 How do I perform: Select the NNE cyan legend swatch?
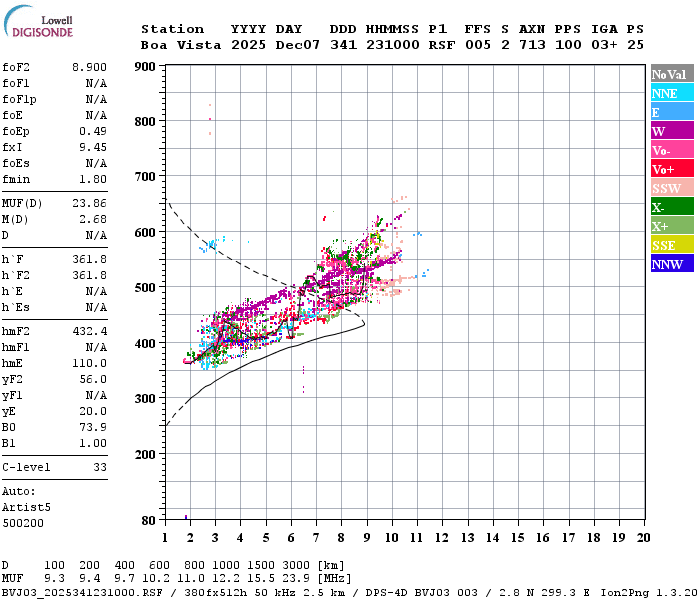pyautogui.click(x=672, y=93)
